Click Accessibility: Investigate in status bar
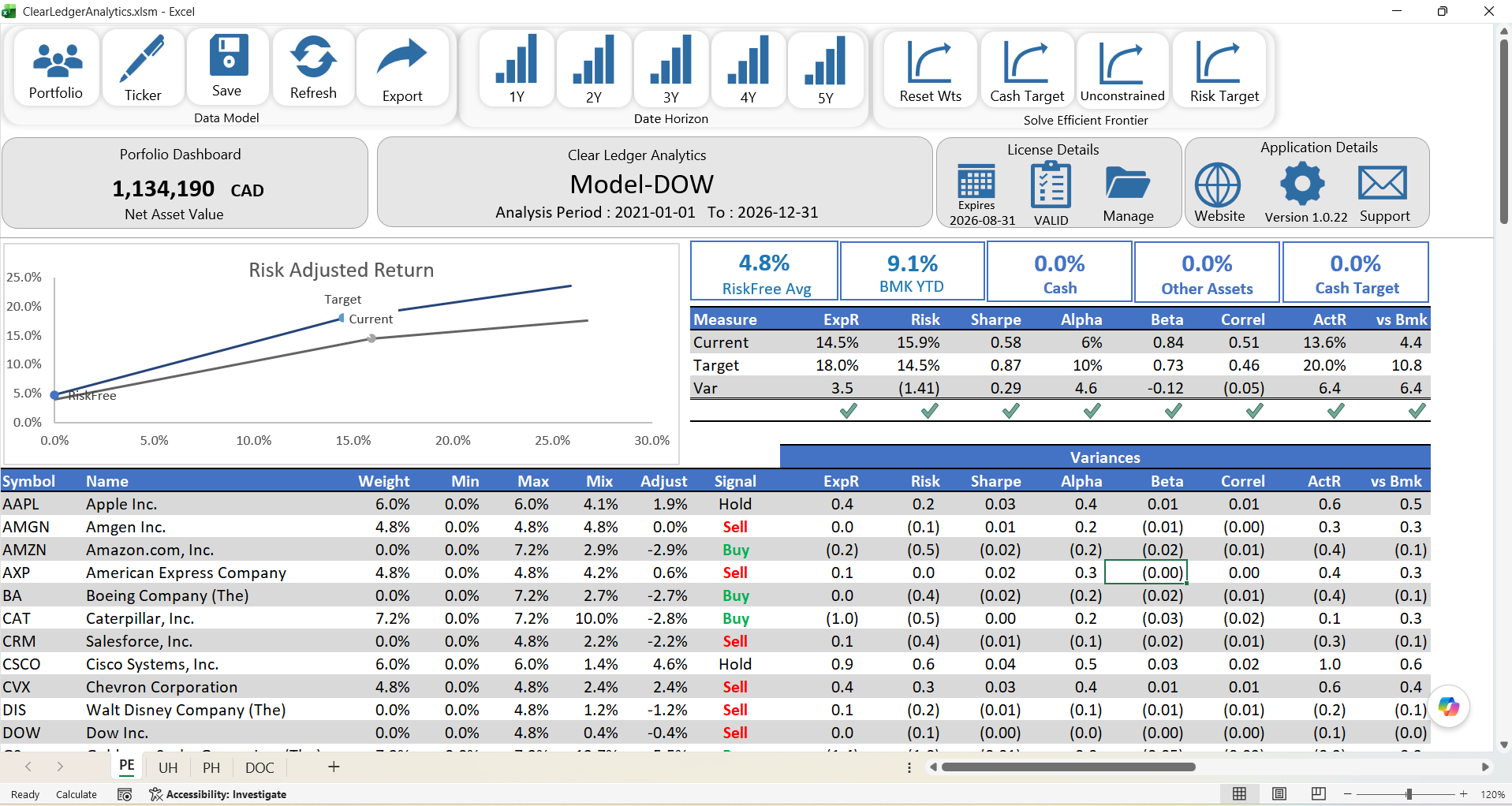 [x=218, y=794]
